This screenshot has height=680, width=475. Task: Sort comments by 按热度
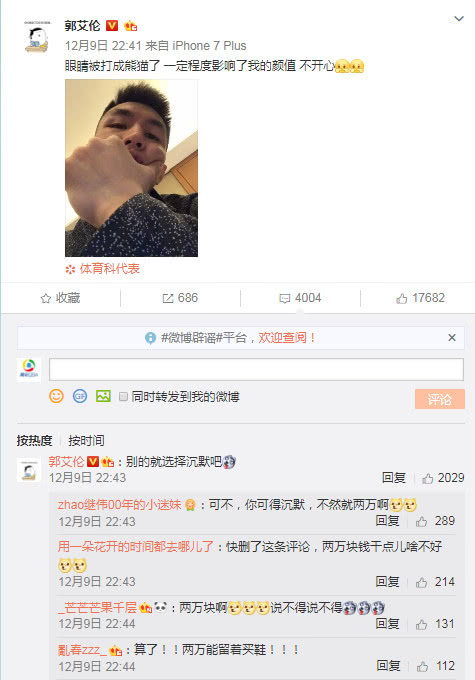click(35, 441)
